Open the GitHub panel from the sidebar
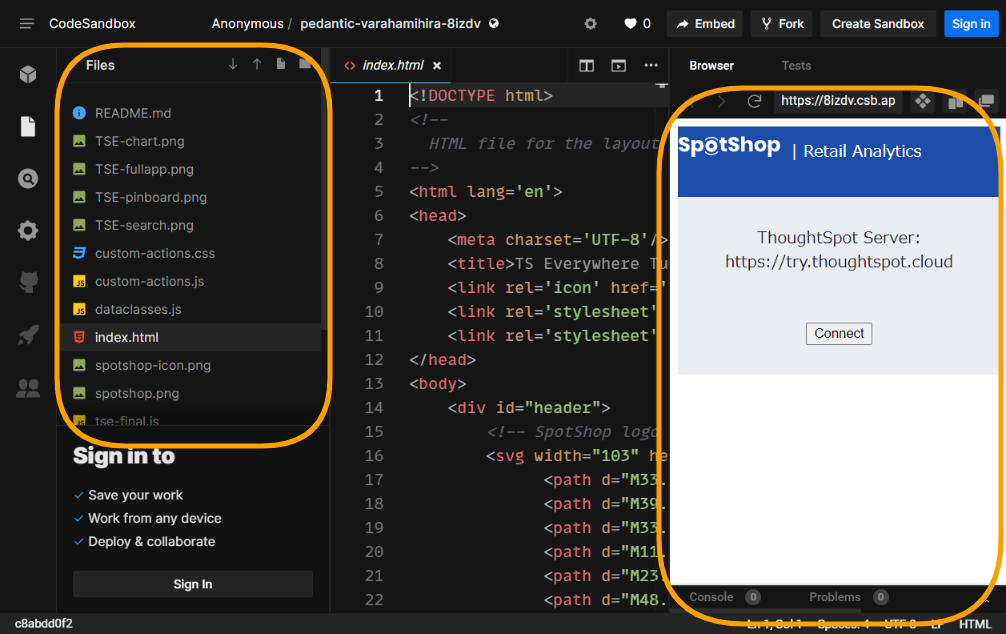1006x634 pixels. (x=28, y=282)
